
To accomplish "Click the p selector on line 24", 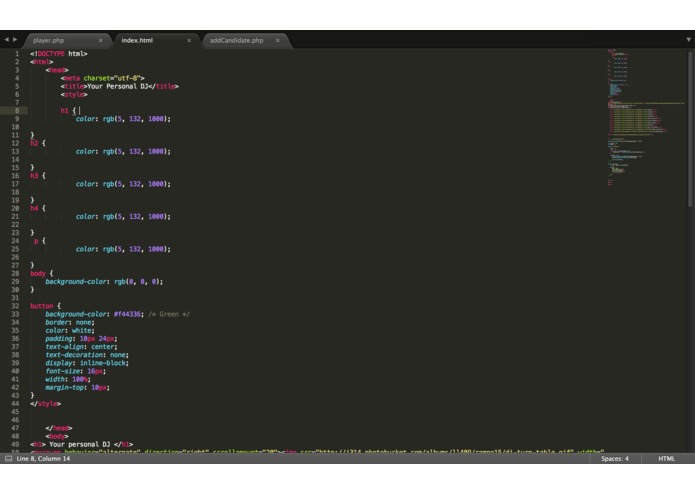I will pos(36,241).
